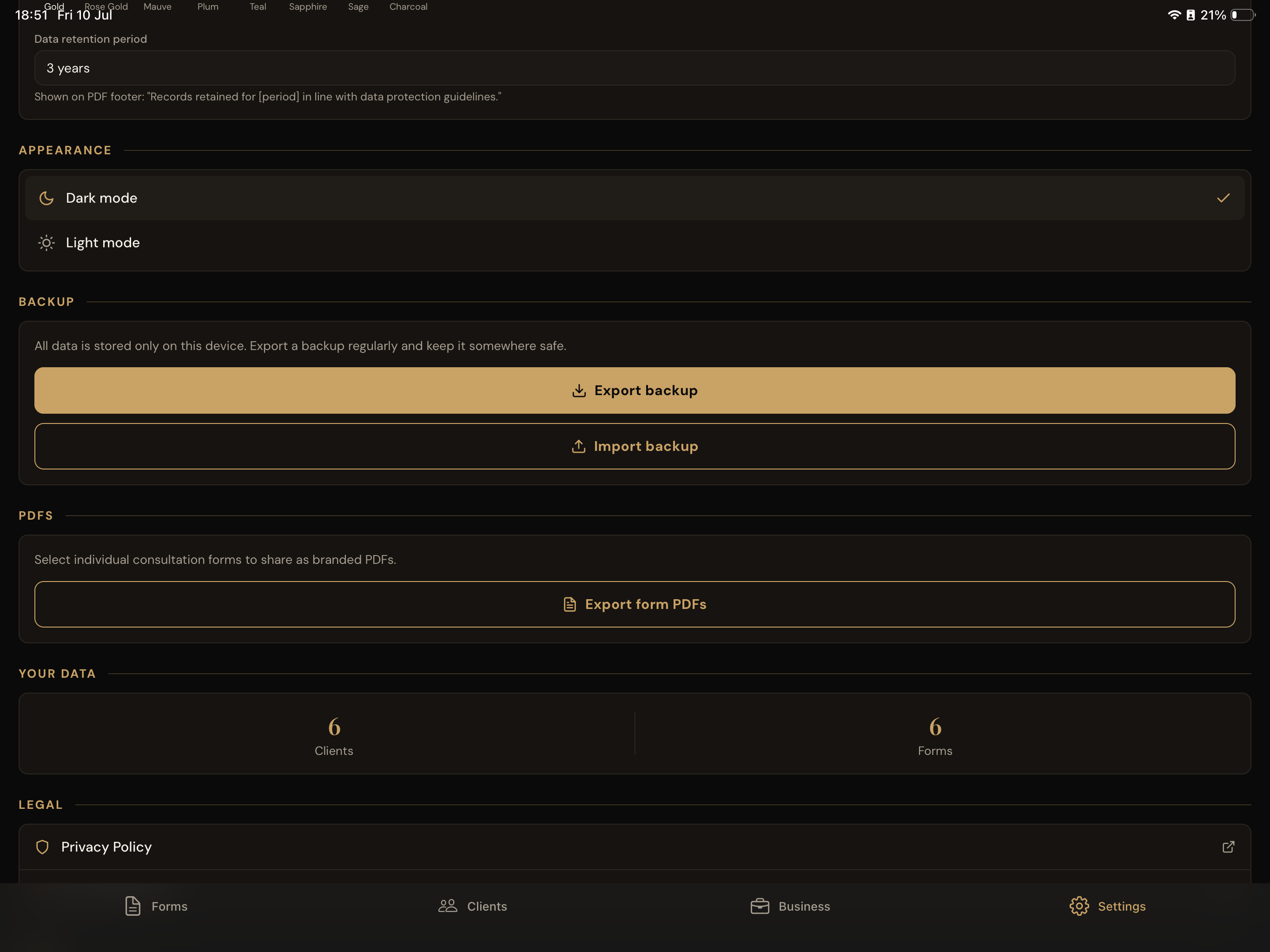
Task: Click the Settings gear icon in bottom bar
Action: pyautogui.click(x=1079, y=906)
